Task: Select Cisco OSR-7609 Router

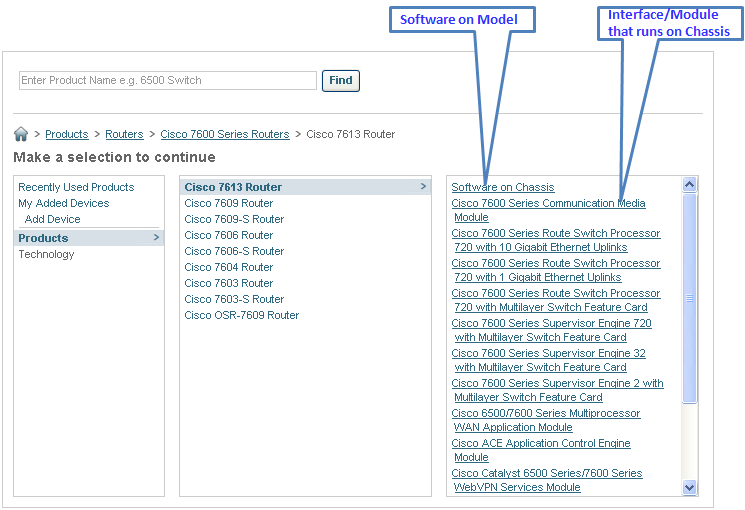Action: coord(242,315)
